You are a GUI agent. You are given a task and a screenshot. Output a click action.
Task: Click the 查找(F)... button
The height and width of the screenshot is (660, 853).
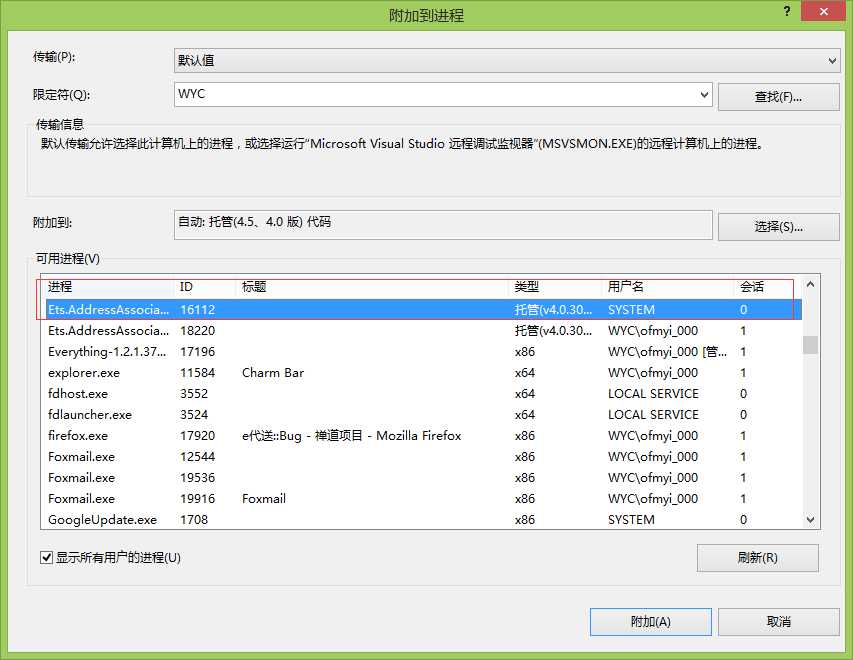(778, 97)
